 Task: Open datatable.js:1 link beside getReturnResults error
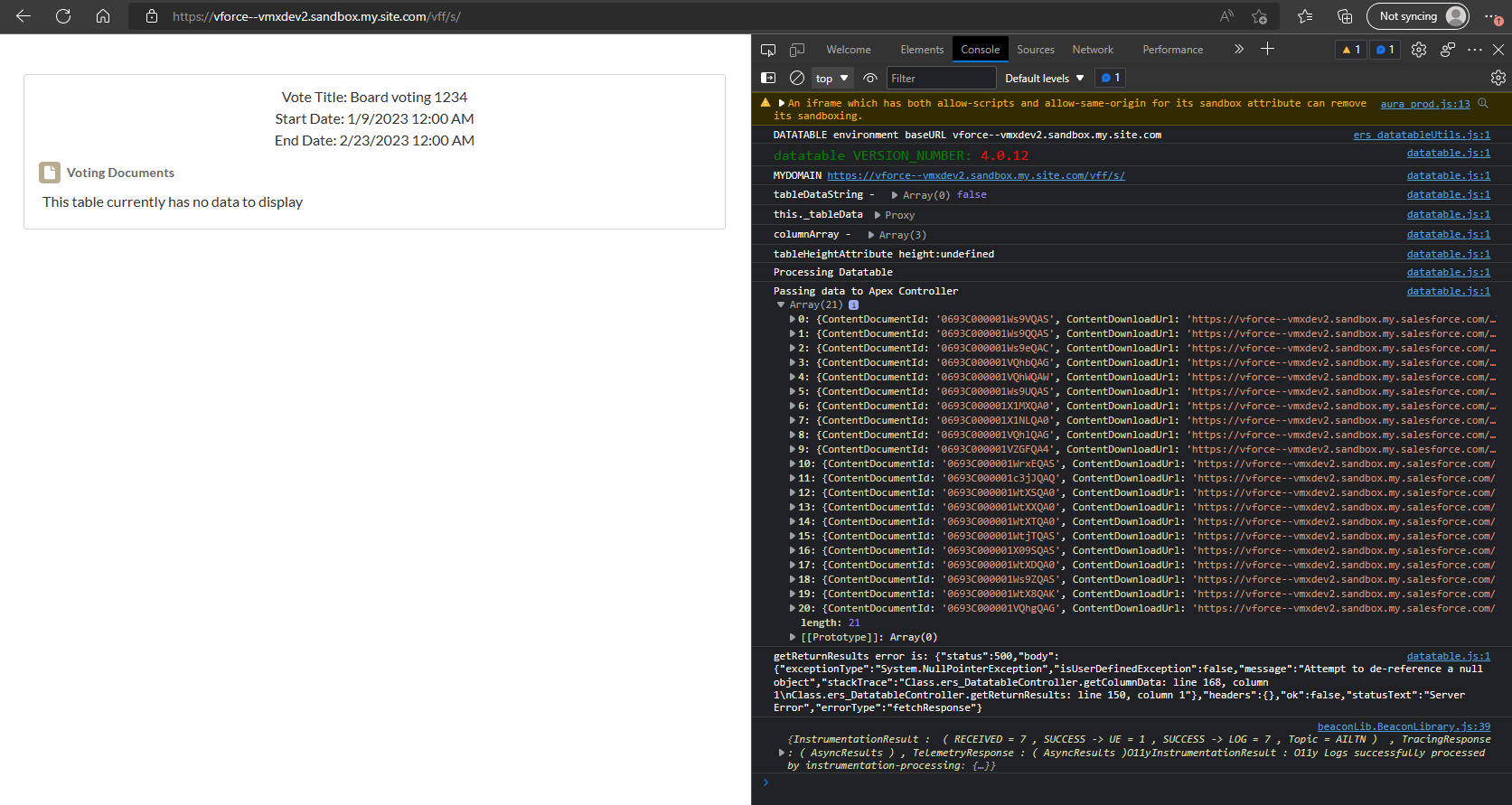(1449, 656)
